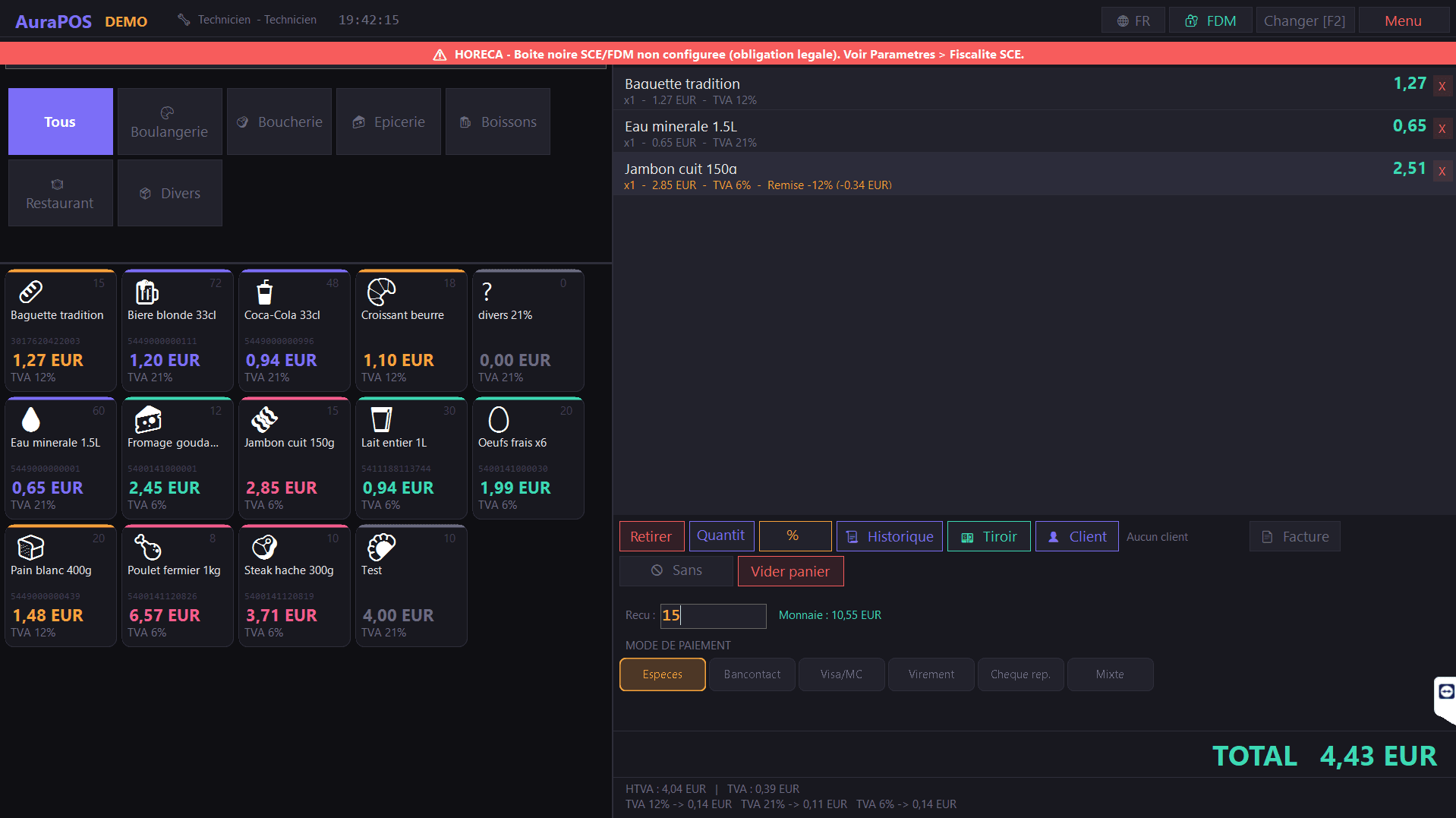Image resolution: width=1456 pixels, height=818 pixels.
Task: Remove Jambon cuit line with X
Action: [x=1442, y=171]
